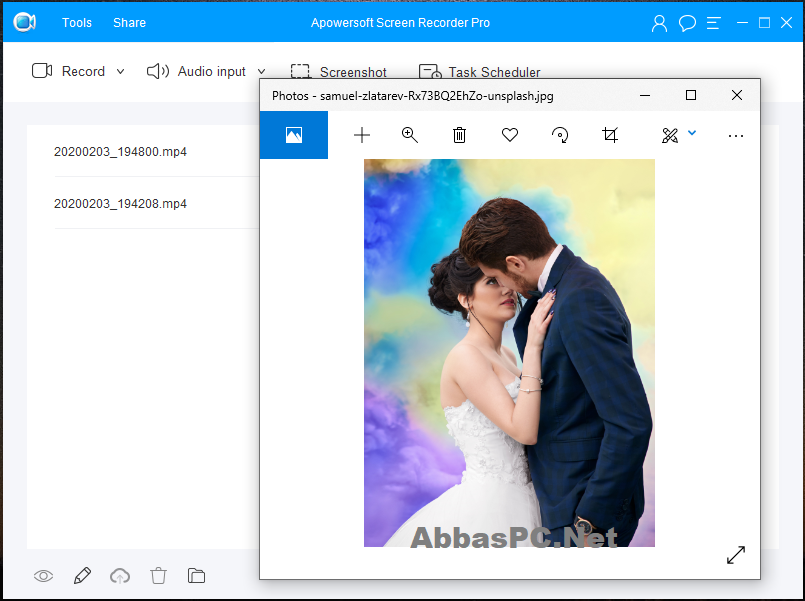805x601 pixels.
Task: Open the feedback chat bubble icon
Action: click(x=687, y=23)
